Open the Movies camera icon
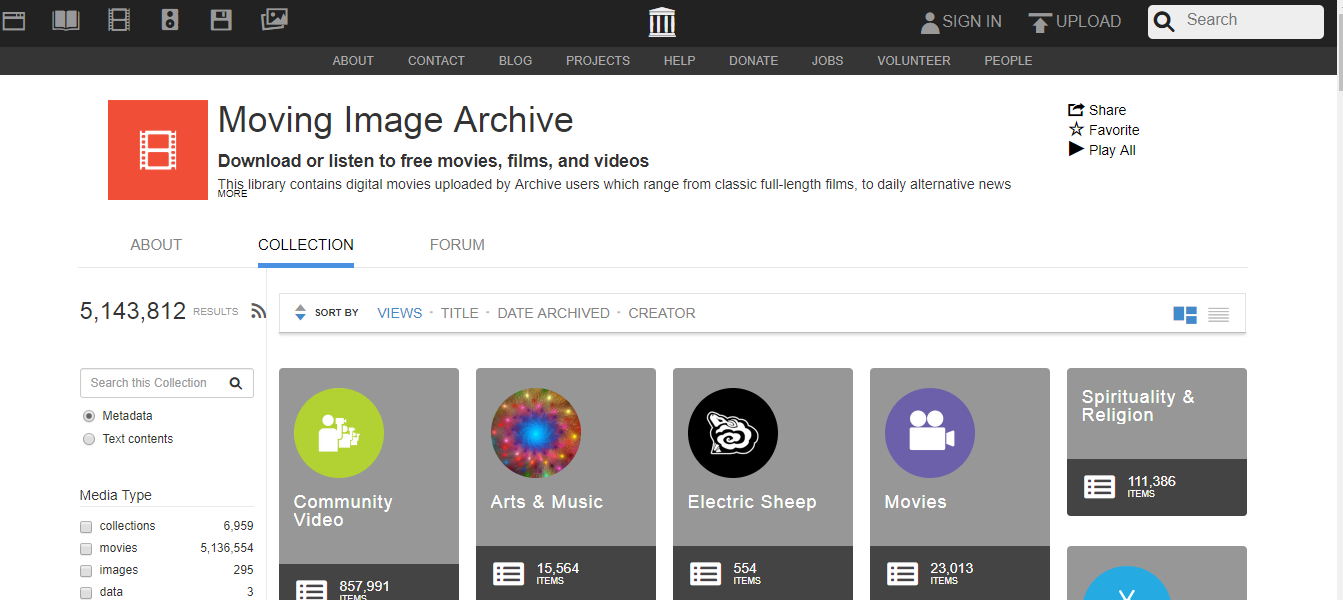Screen dimensions: 1343x600 click(x=930, y=433)
